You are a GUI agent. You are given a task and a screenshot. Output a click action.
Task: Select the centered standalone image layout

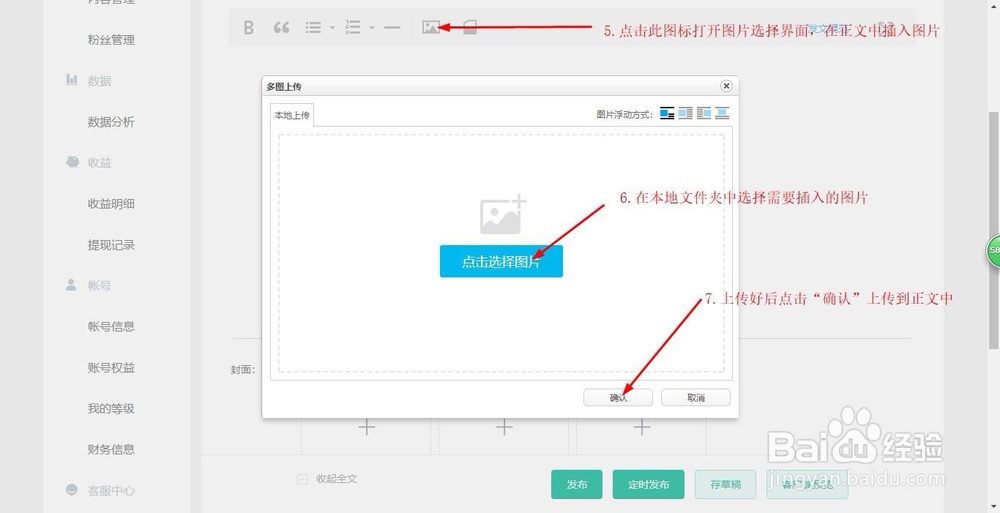coord(723,114)
